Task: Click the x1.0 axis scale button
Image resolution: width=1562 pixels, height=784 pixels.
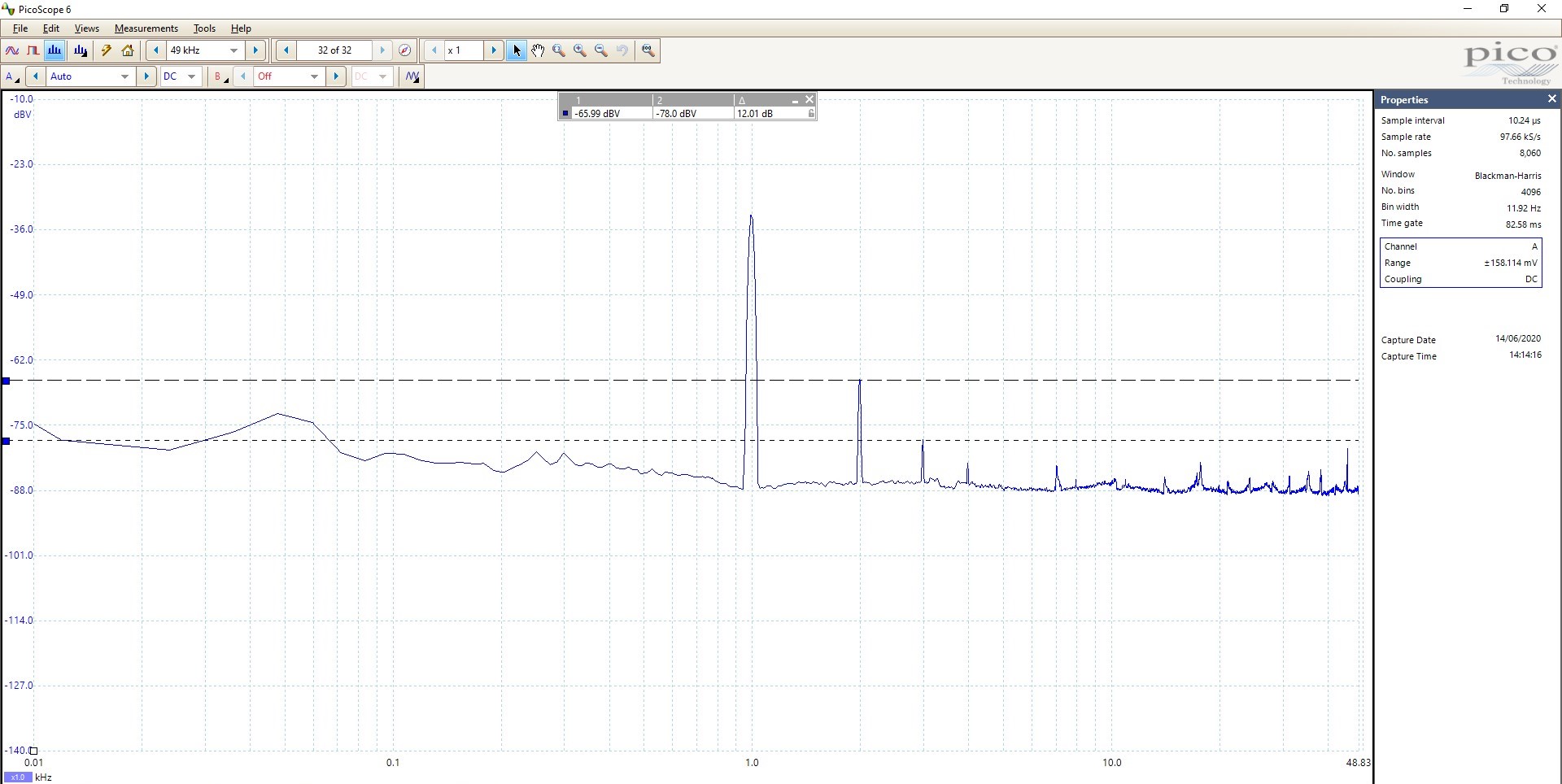Action: [18, 777]
